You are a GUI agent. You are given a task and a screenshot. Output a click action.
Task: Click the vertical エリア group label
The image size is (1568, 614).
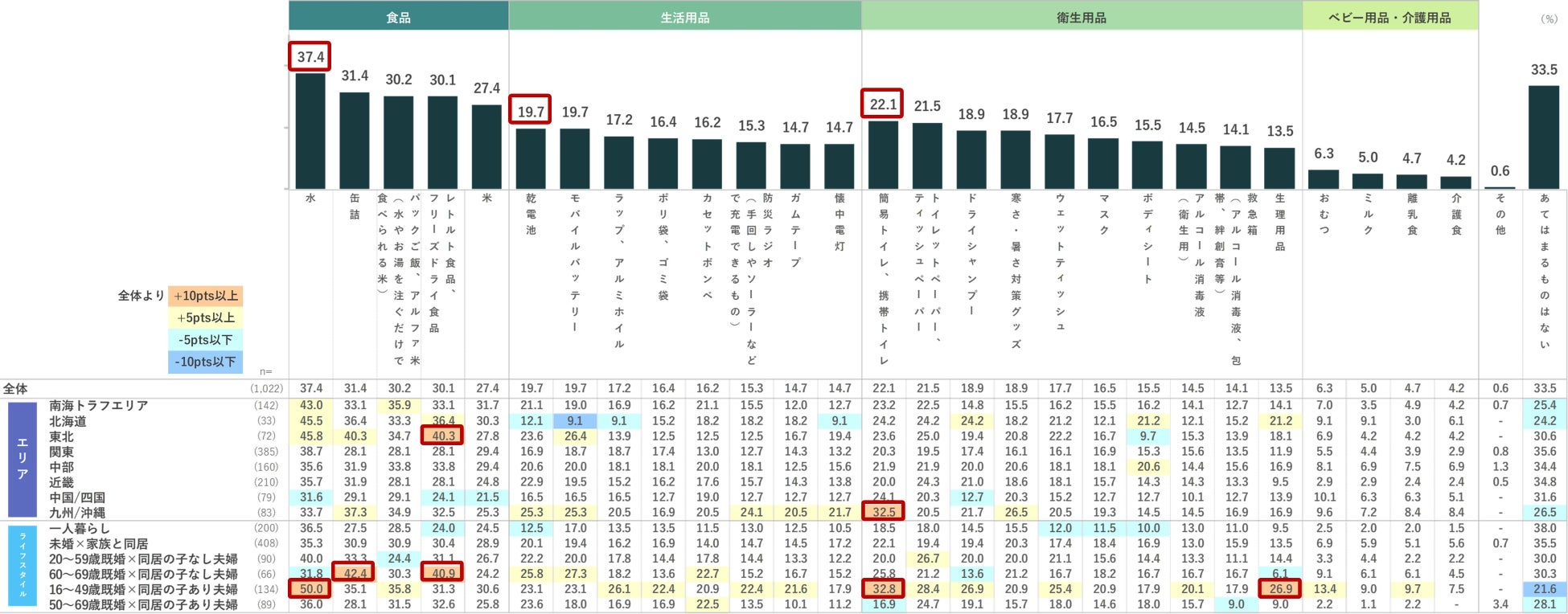click(23, 459)
